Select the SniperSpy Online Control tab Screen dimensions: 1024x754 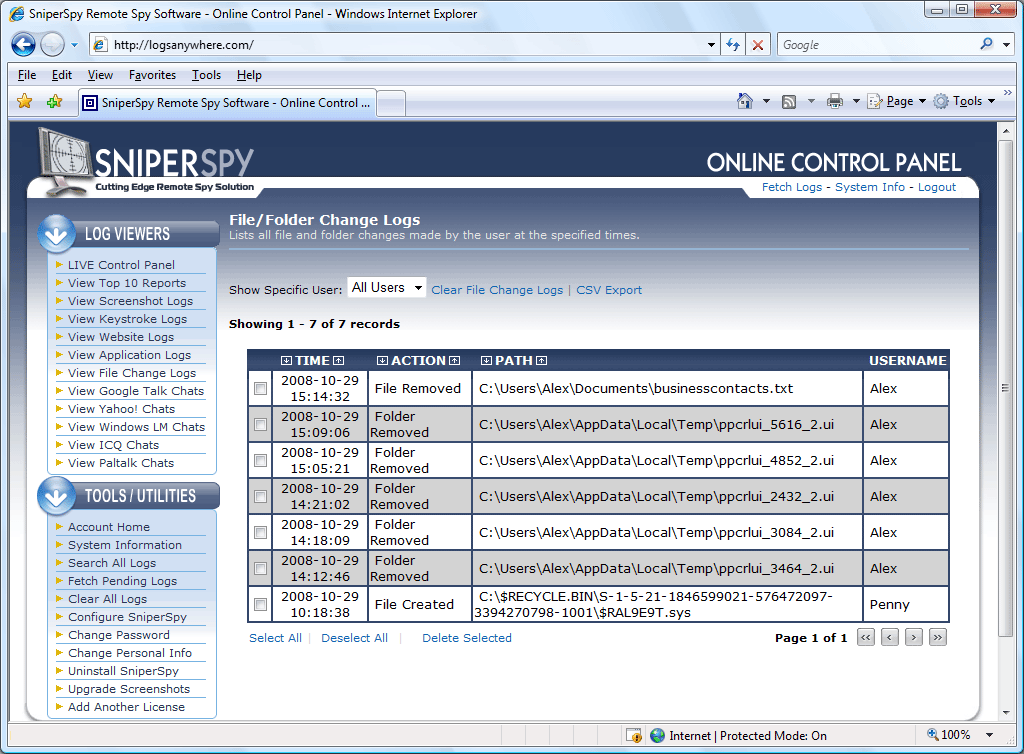pos(227,102)
